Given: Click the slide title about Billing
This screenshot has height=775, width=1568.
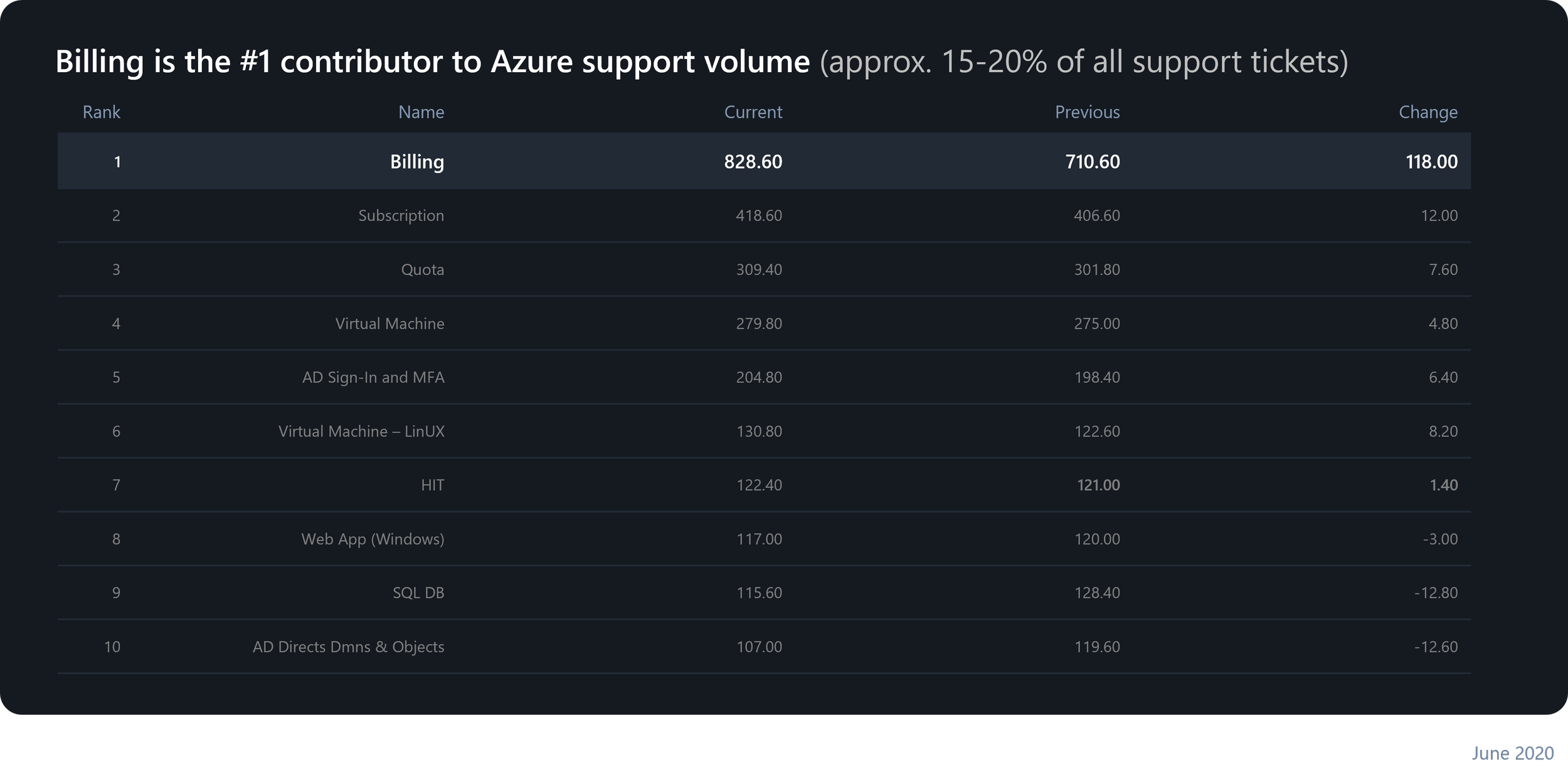Looking at the screenshot, I should pos(433,62).
